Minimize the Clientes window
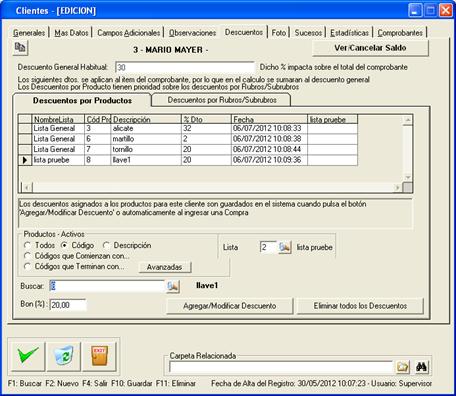 coord(415,11)
